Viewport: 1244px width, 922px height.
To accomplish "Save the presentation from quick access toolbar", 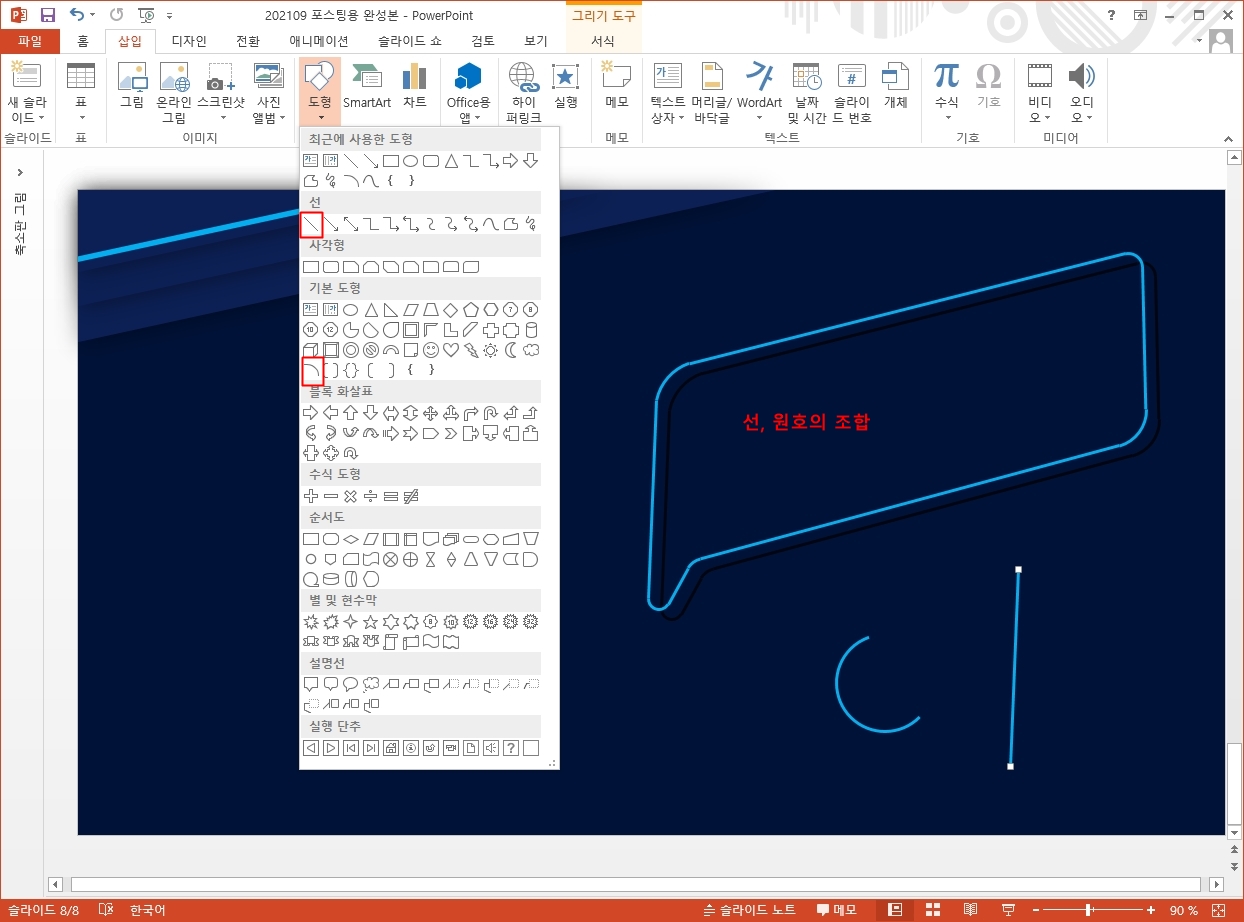I will click(x=47, y=15).
